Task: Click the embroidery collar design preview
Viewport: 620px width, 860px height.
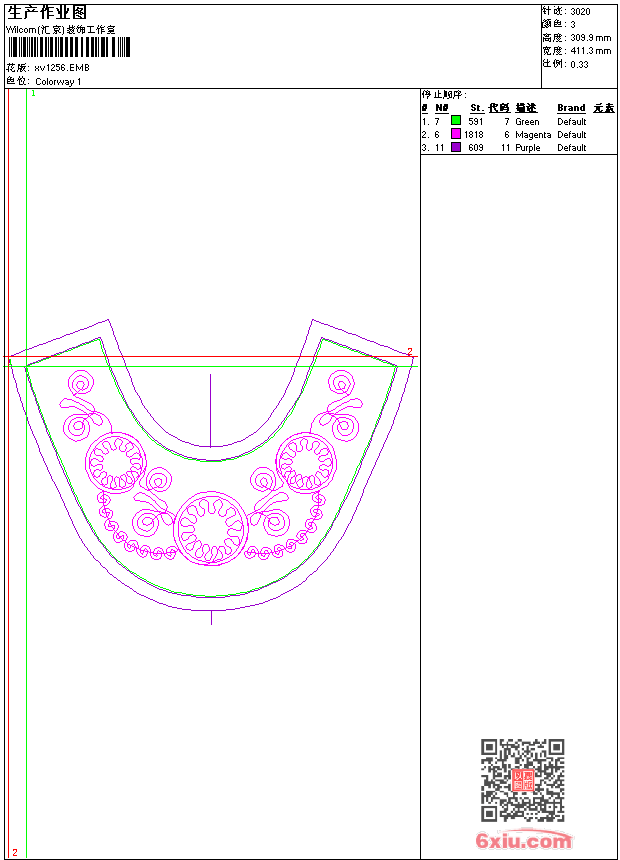Action: tap(211, 472)
